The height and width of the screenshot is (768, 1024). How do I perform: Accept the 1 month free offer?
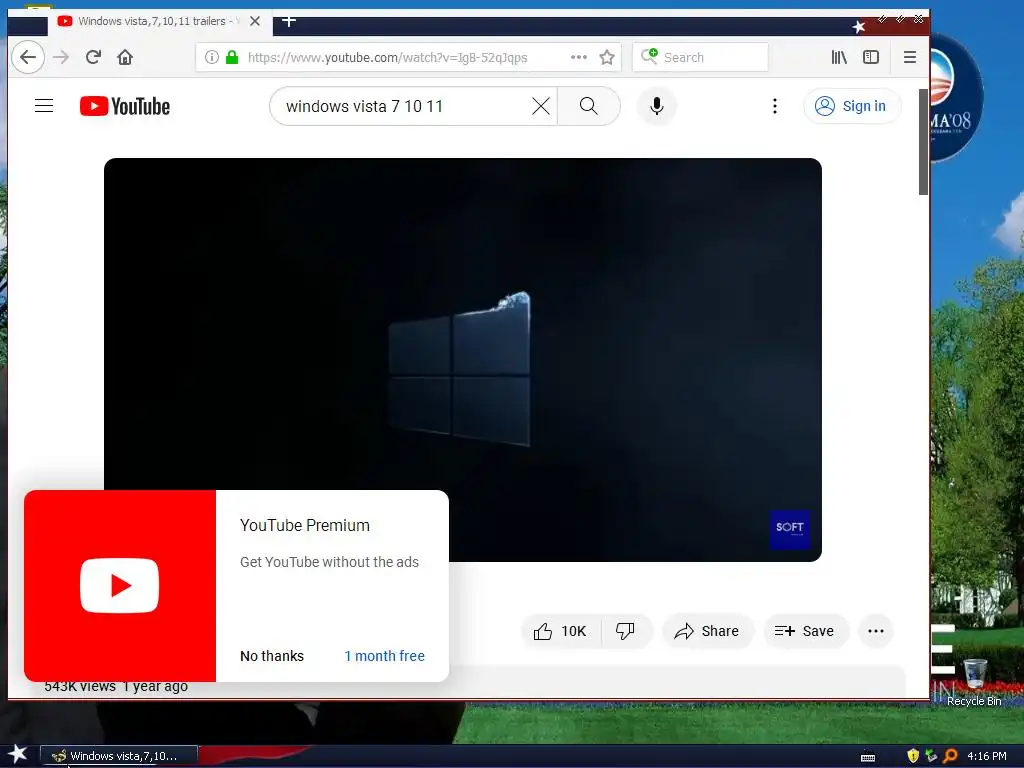coord(385,656)
